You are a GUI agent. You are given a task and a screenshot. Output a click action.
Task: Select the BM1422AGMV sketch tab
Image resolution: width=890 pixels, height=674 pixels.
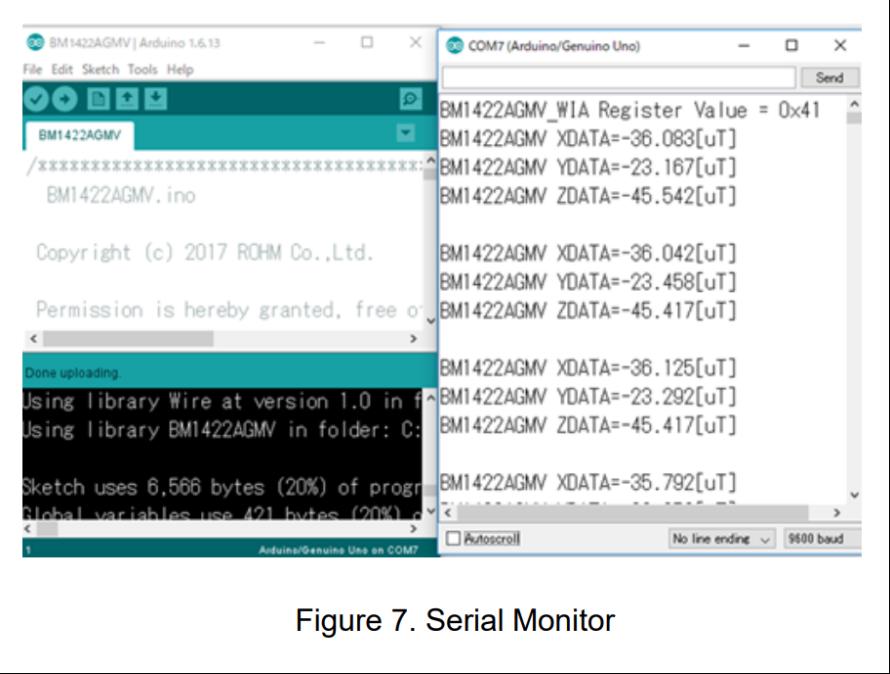point(79,135)
